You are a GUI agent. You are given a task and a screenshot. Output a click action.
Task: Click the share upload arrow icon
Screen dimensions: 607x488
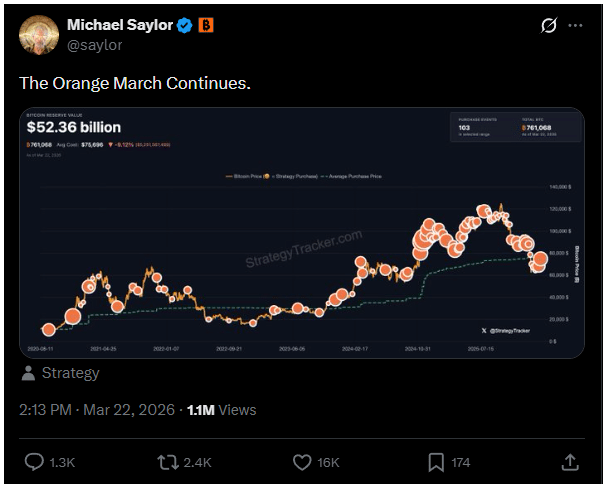pos(570,462)
